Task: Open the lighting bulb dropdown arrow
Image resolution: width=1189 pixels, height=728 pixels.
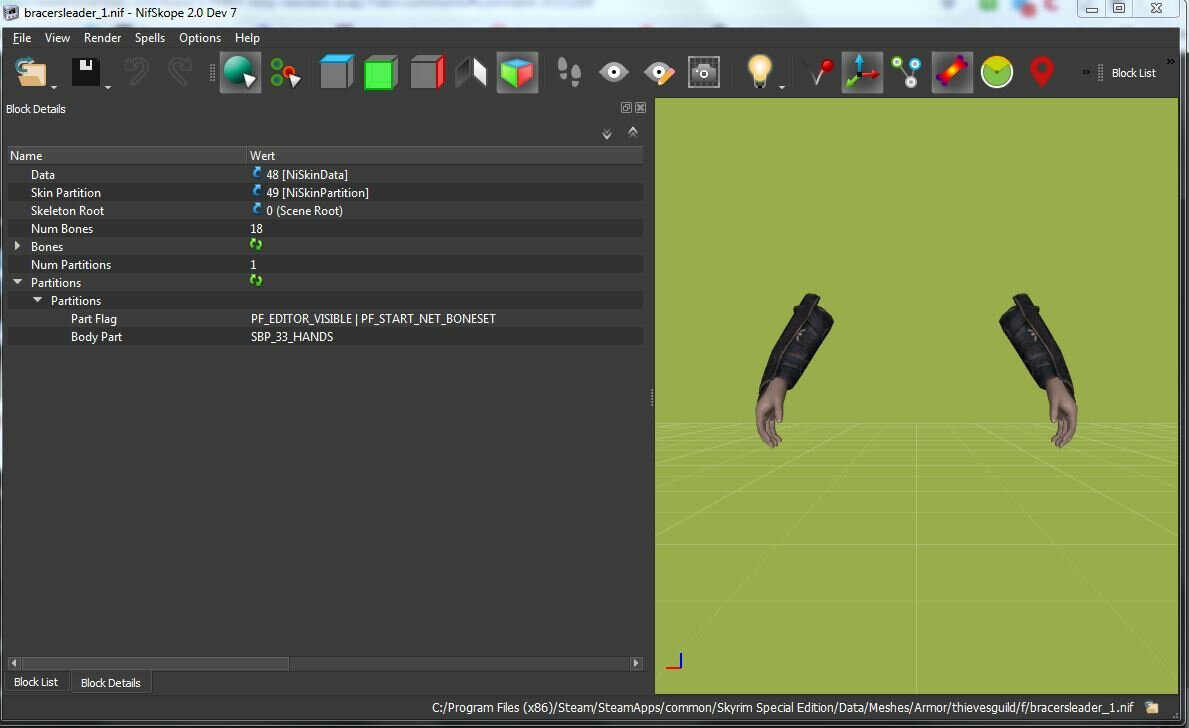Action: click(782, 87)
